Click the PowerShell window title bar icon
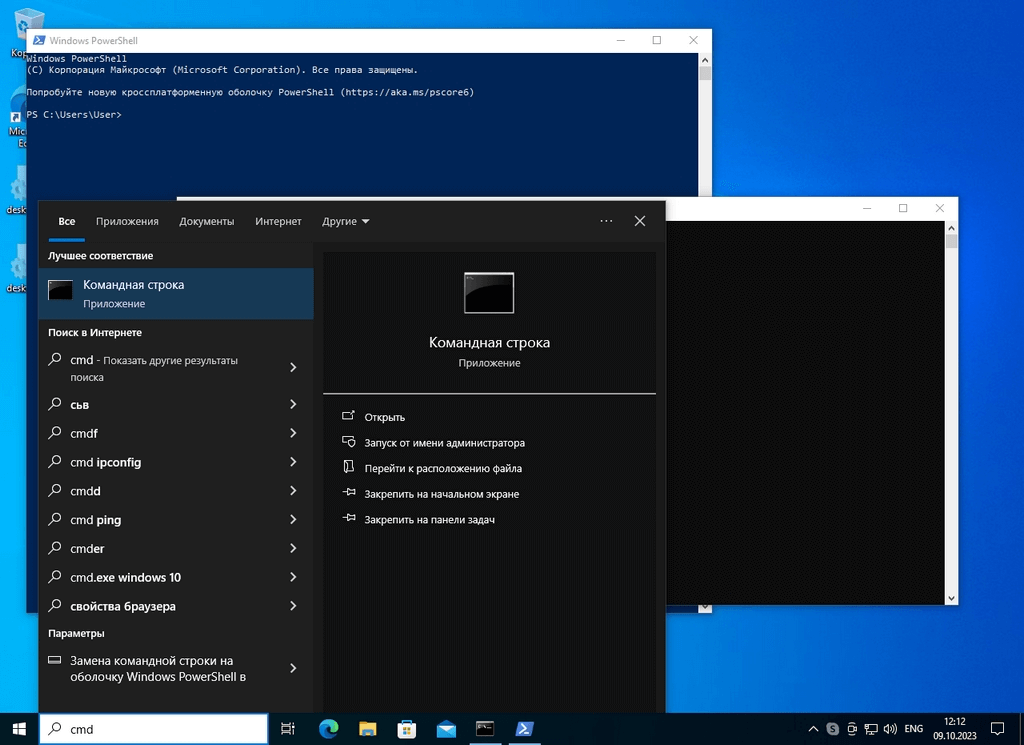The width and height of the screenshot is (1024, 745). 39,40
